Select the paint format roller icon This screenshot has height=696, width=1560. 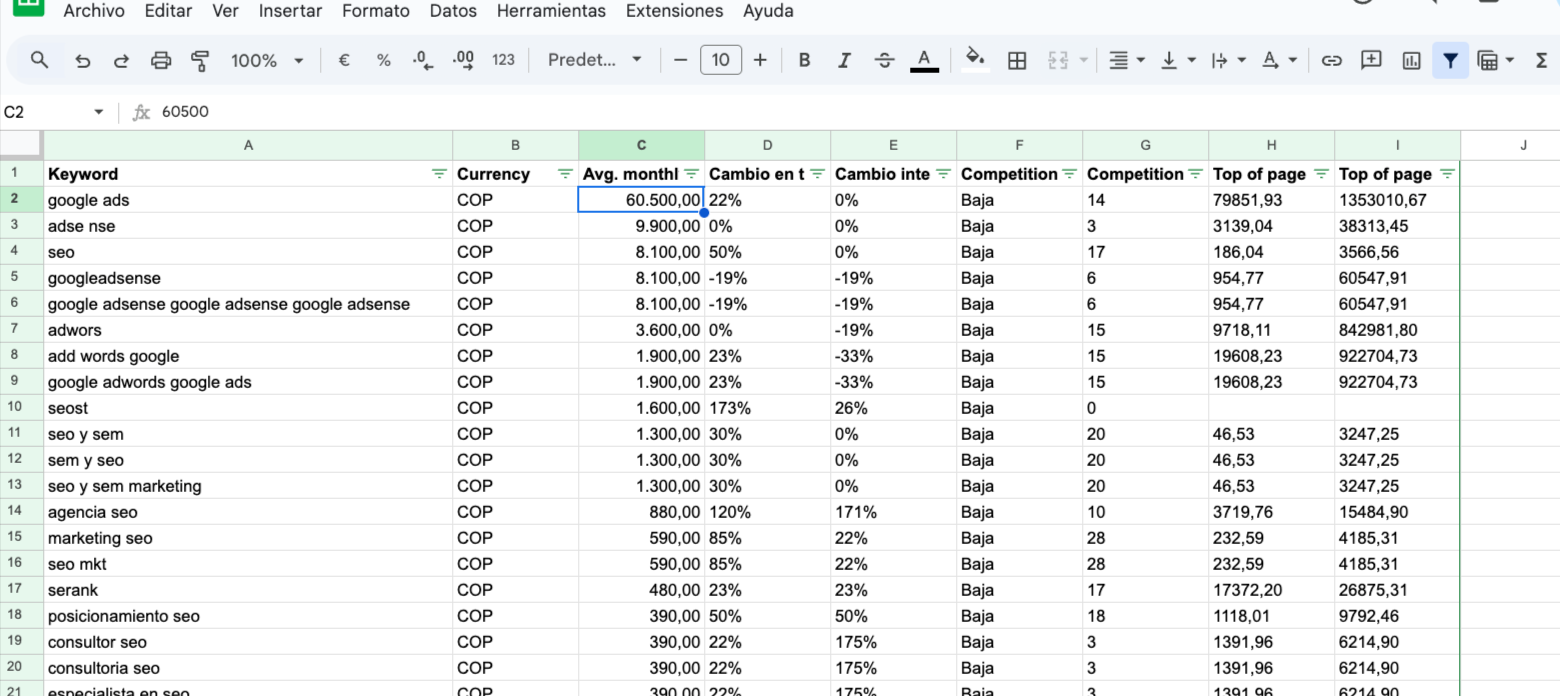coord(200,60)
